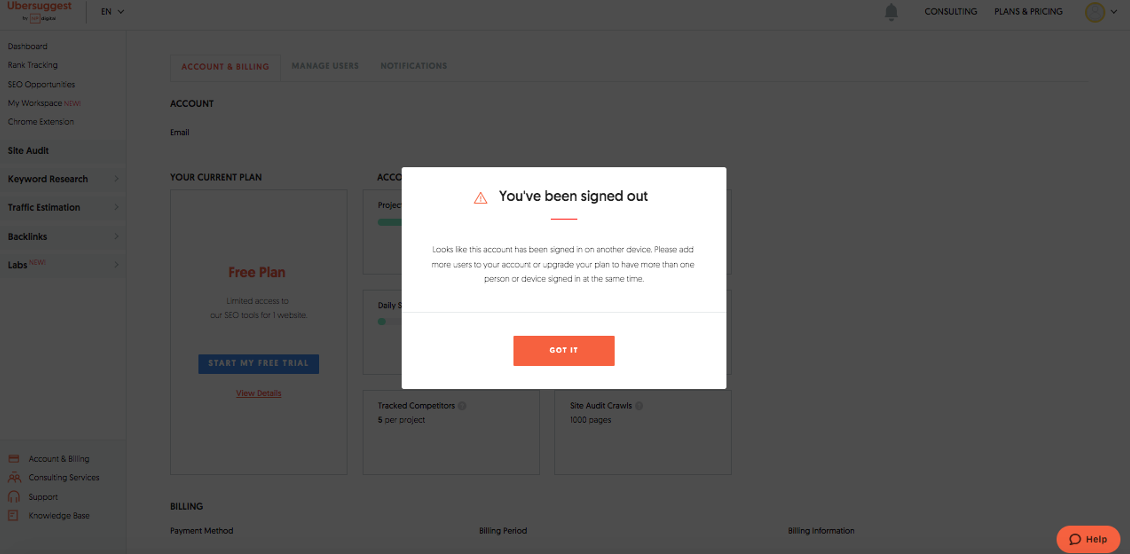Click the Consulting Services people icon

[x=14, y=478]
